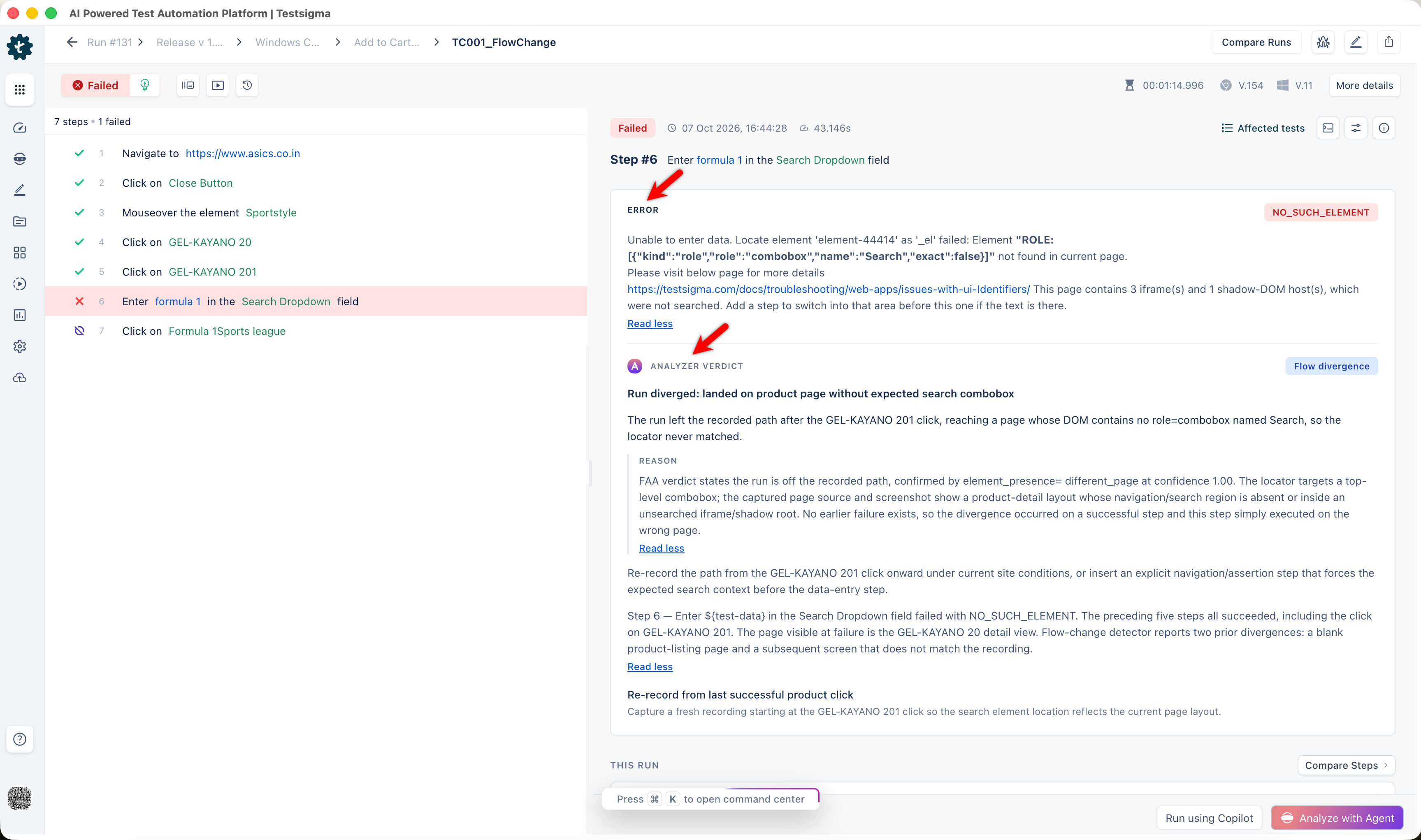Screen dimensions: 1421x840
Task: Select step 5 Click on GEL-KAYANO 201
Action: [316, 271]
